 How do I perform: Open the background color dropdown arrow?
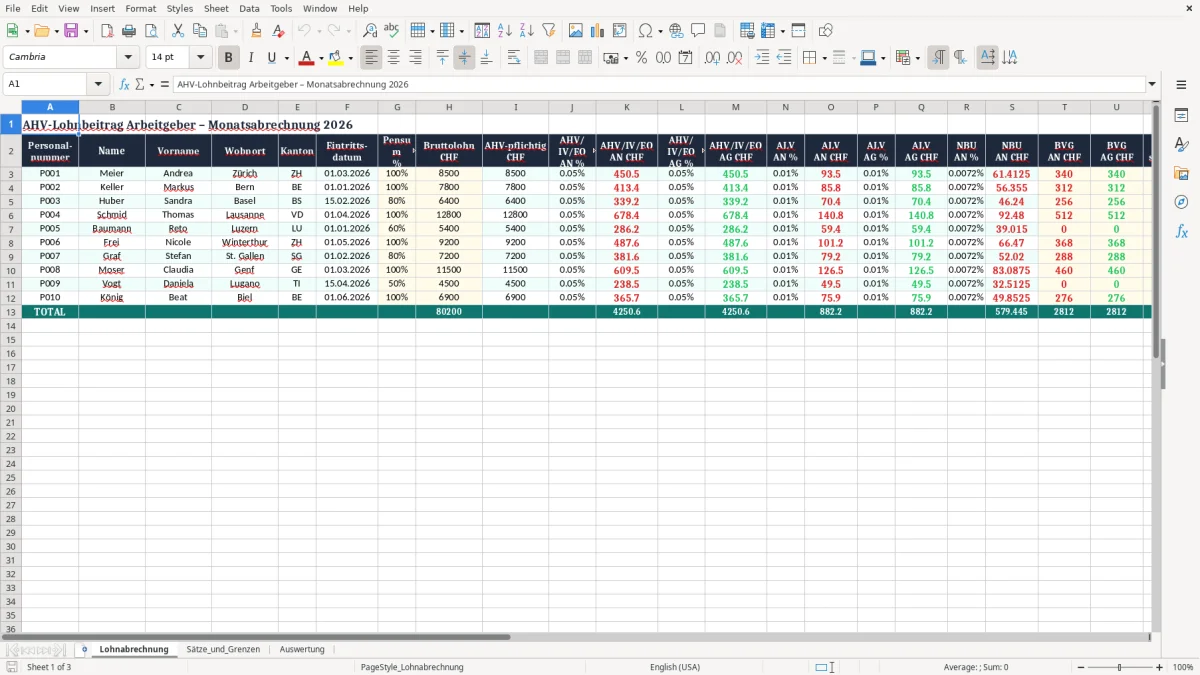[x=350, y=58]
